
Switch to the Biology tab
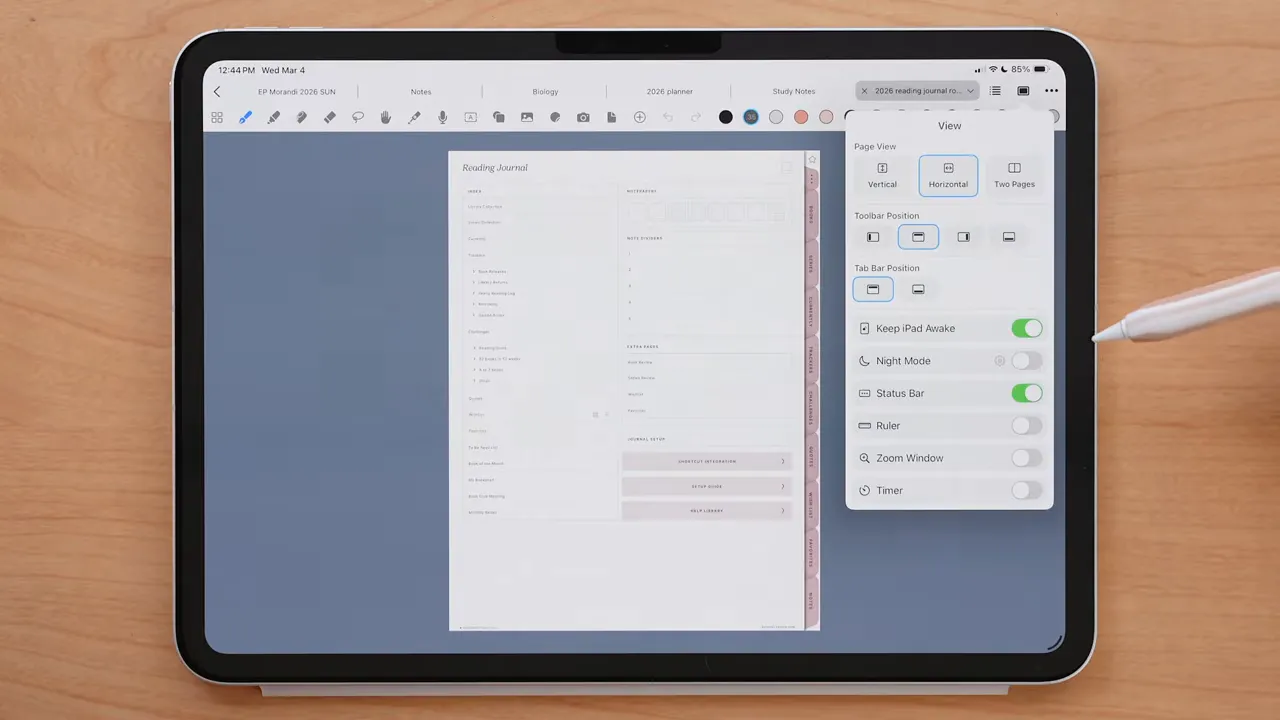pos(545,91)
